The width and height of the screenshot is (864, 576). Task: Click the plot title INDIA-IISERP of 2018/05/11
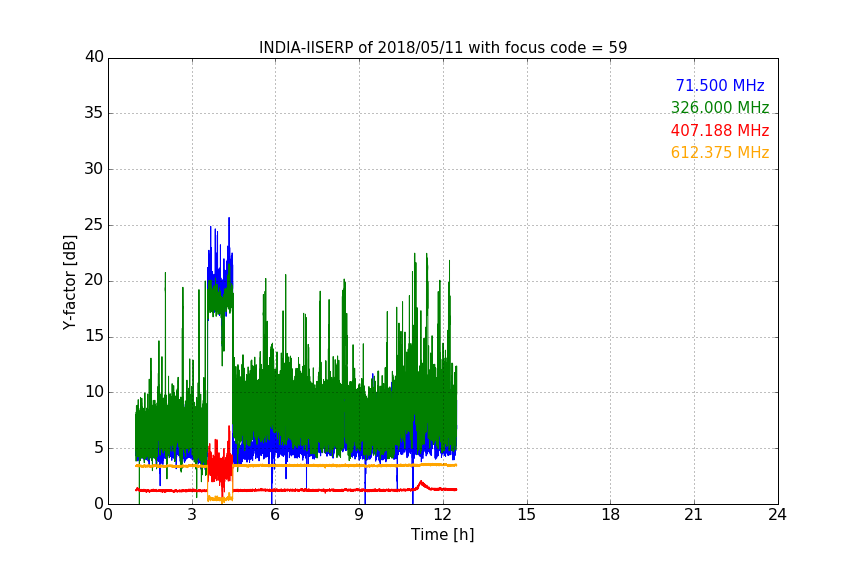443,47
